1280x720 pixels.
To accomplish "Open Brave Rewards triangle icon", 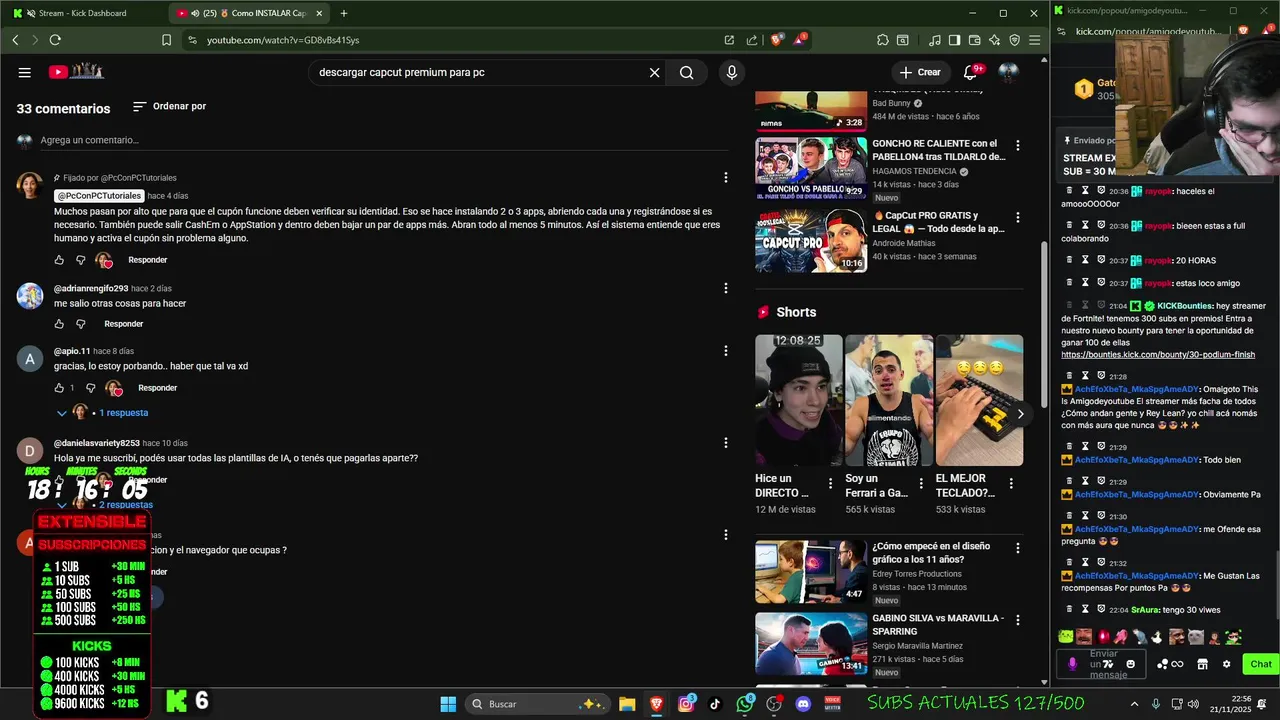I will tap(800, 40).
